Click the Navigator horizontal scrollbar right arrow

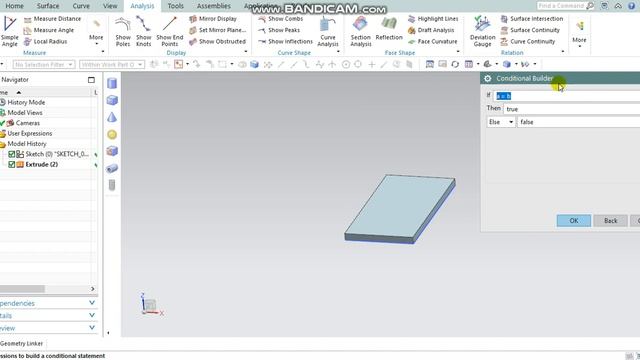click(x=93, y=289)
